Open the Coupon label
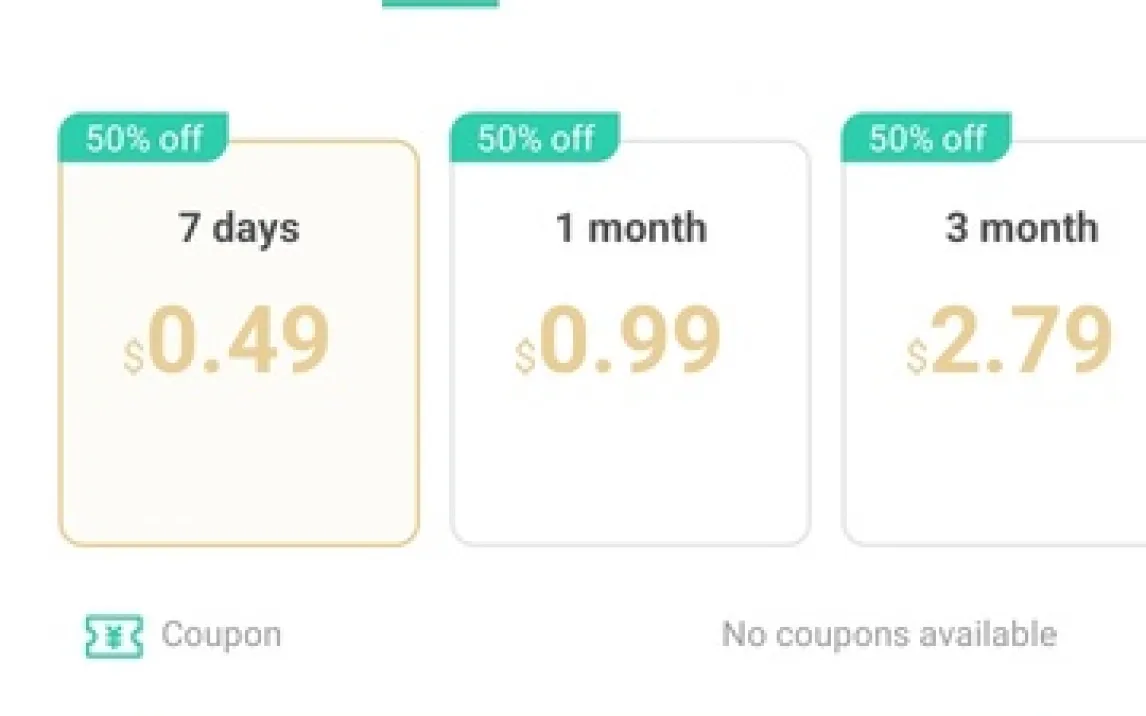Image resolution: width=1146 pixels, height=716 pixels. (x=221, y=635)
